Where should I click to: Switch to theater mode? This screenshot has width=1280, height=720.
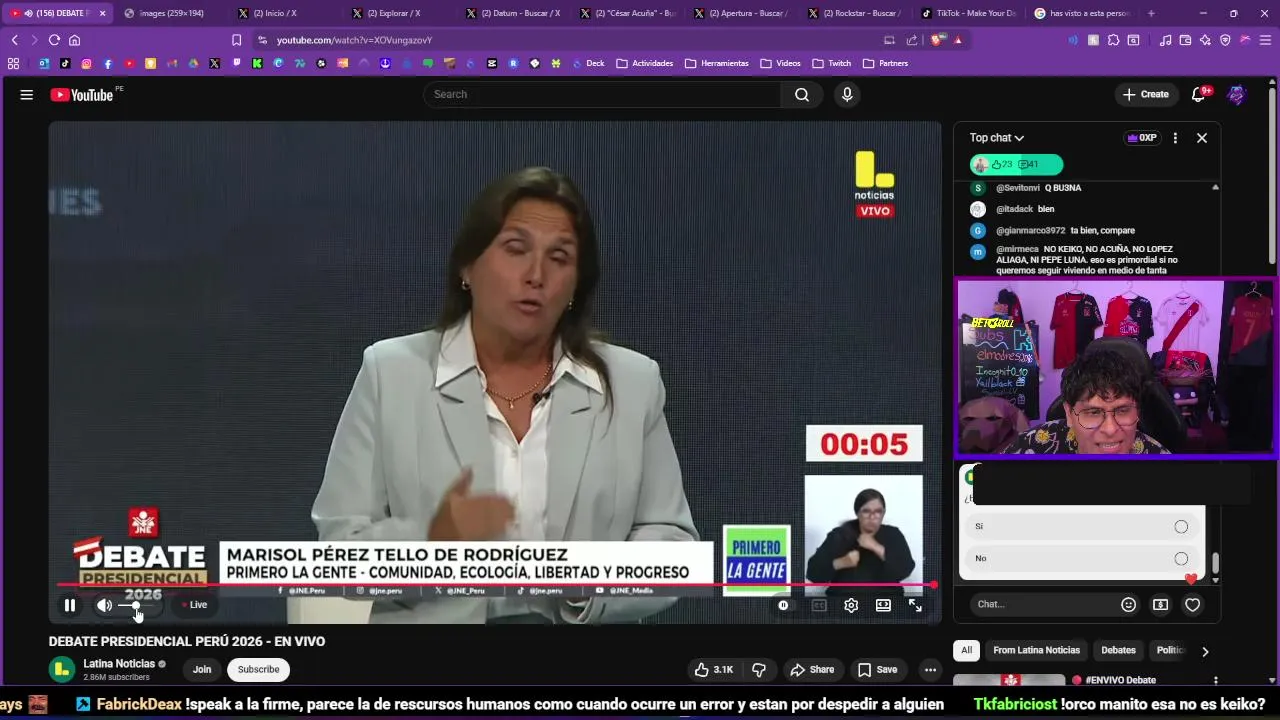point(883,605)
